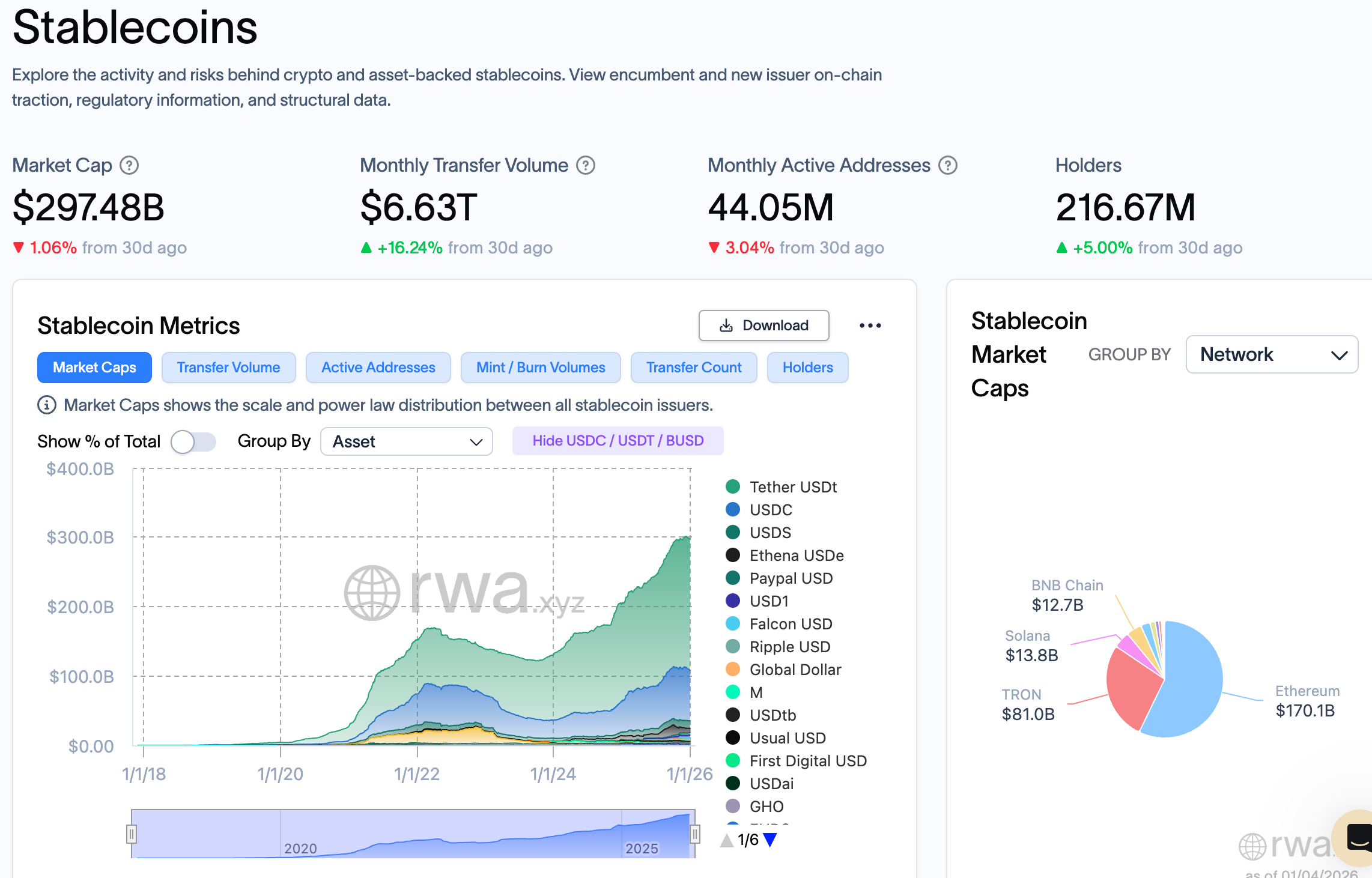1372x878 pixels.
Task: Open Group By Asset dropdown
Action: point(407,442)
